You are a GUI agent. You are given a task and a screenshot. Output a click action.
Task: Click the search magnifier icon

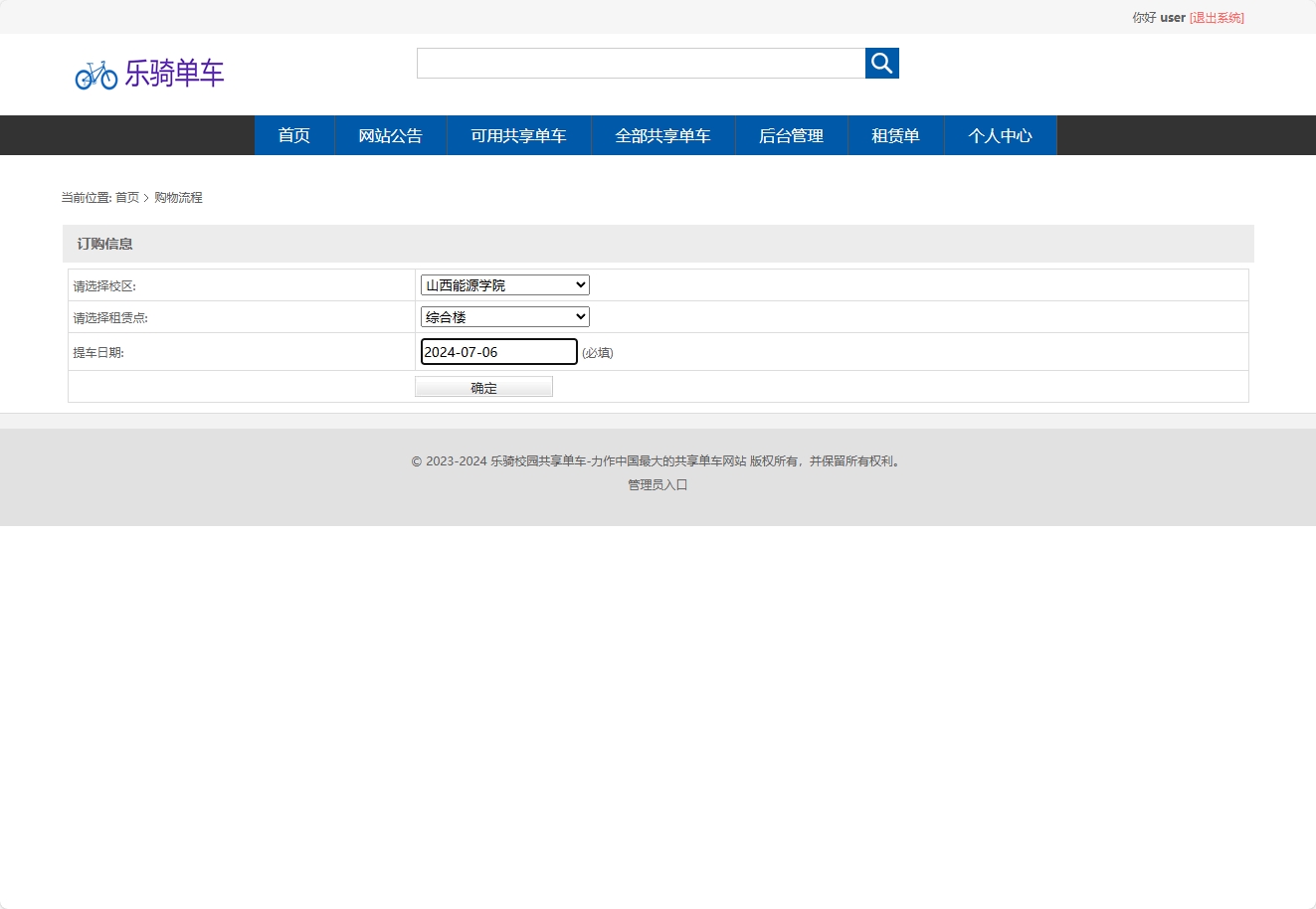point(881,63)
